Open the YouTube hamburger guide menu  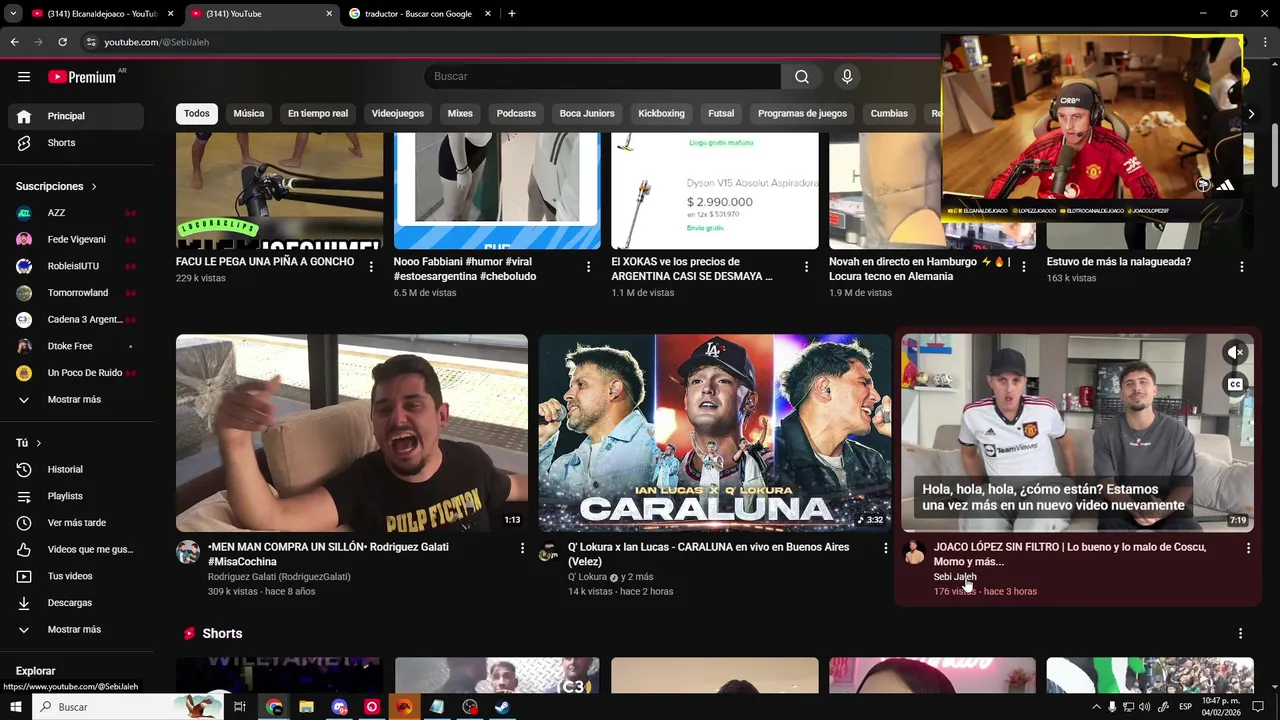pyautogui.click(x=24, y=77)
